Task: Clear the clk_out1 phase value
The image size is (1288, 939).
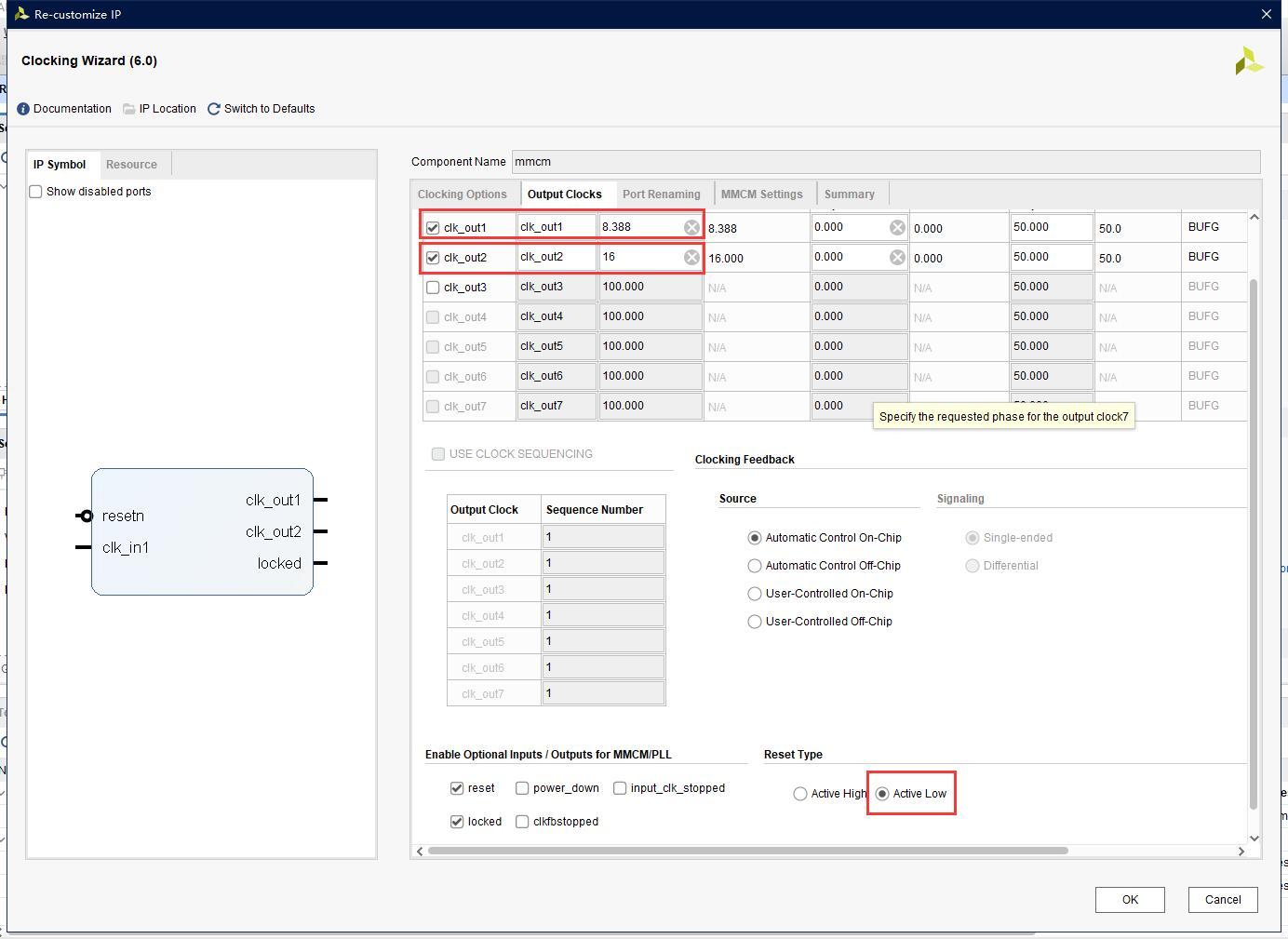Action: coord(897,227)
